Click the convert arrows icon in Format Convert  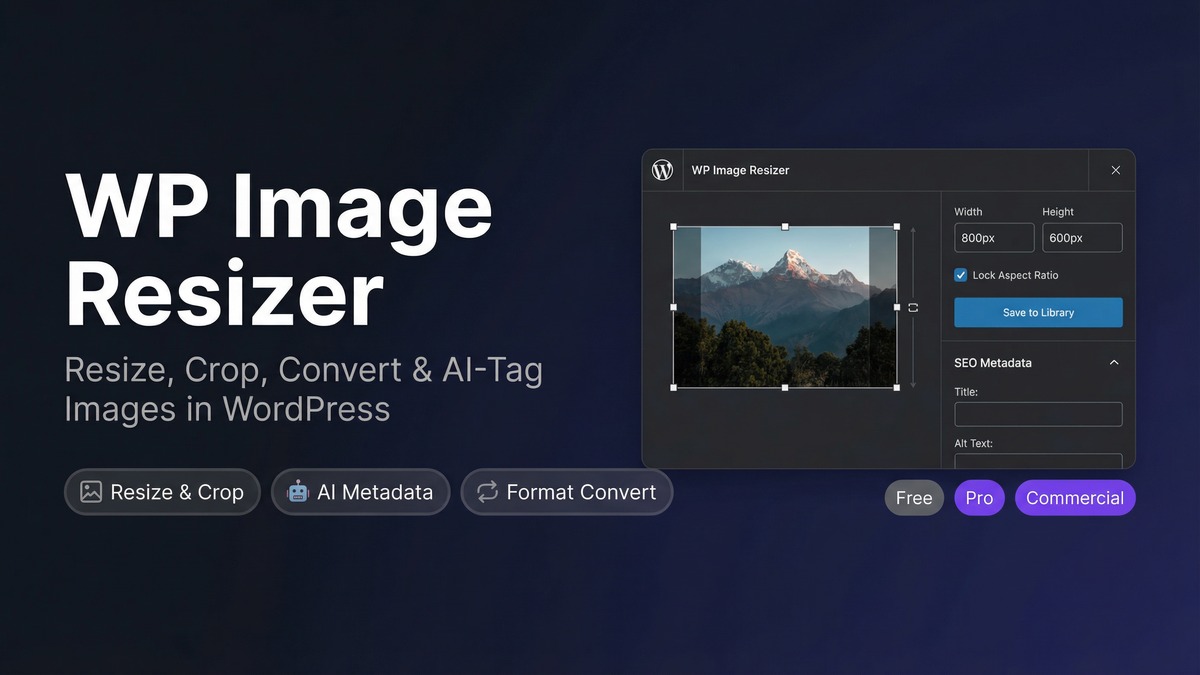(x=487, y=492)
